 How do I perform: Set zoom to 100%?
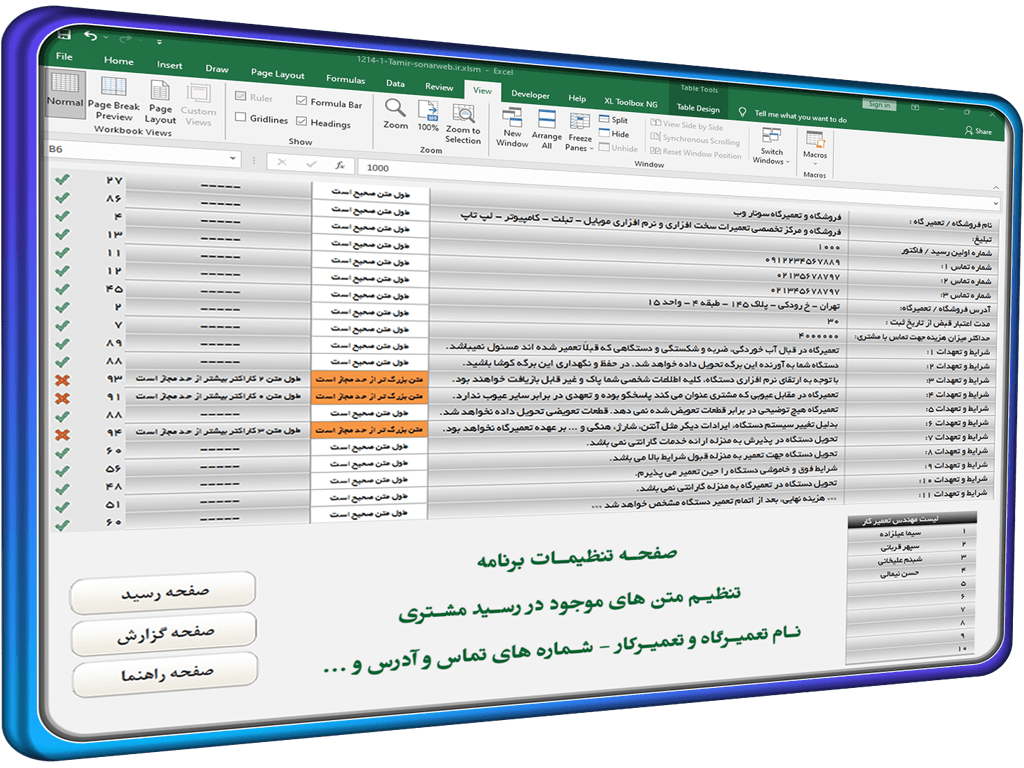click(x=428, y=116)
